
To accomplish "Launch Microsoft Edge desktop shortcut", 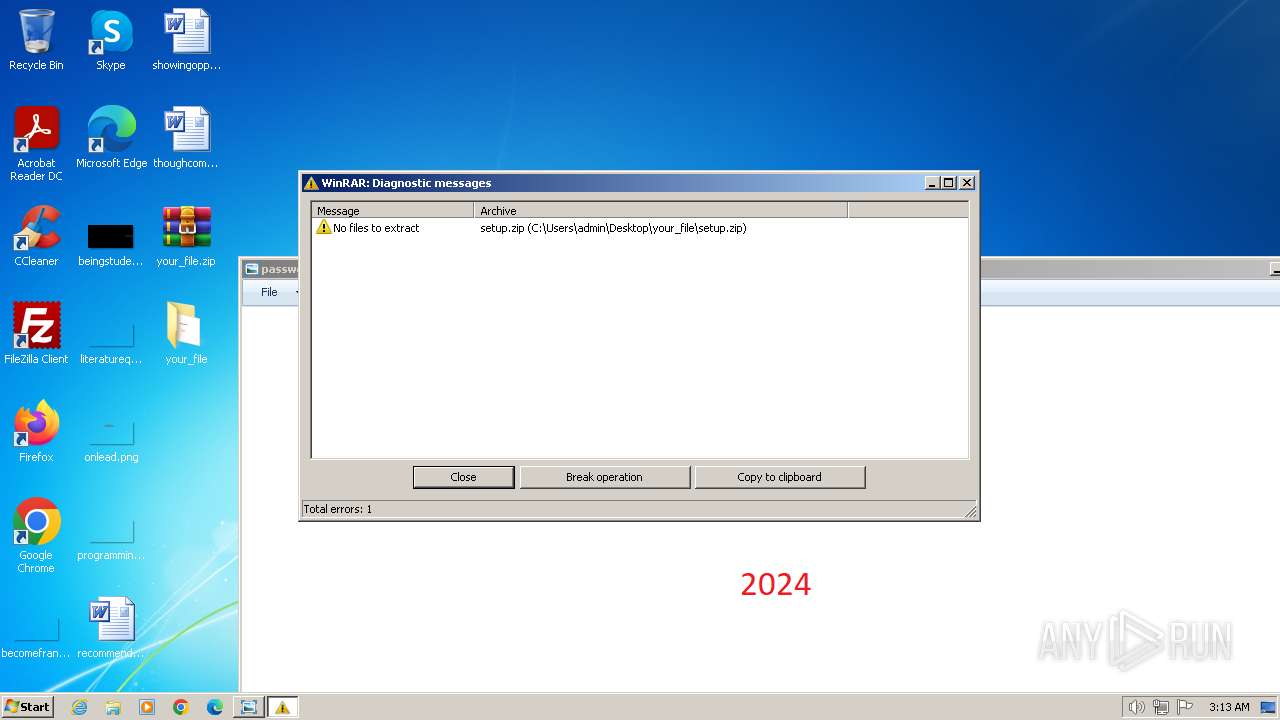I will (x=111, y=137).
